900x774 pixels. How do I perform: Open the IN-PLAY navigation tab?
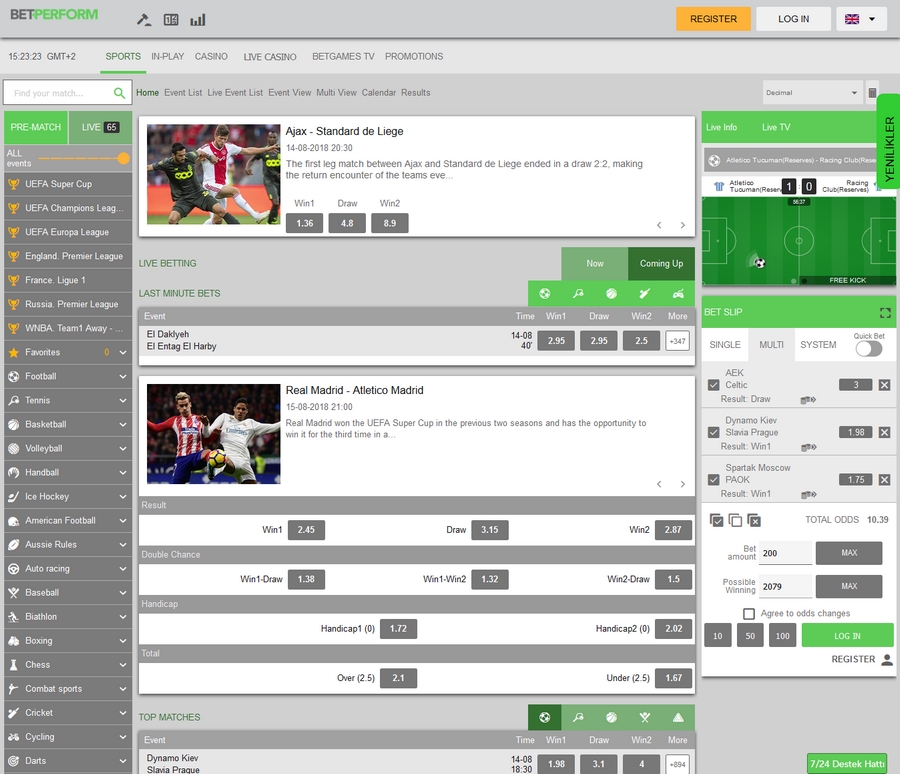pyautogui.click(x=168, y=56)
